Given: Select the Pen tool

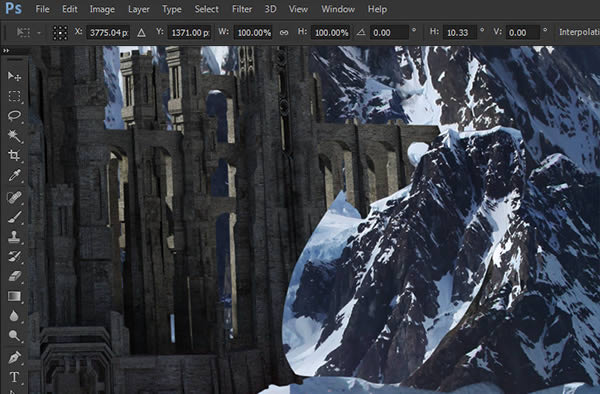Looking at the screenshot, I should click(x=14, y=358).
